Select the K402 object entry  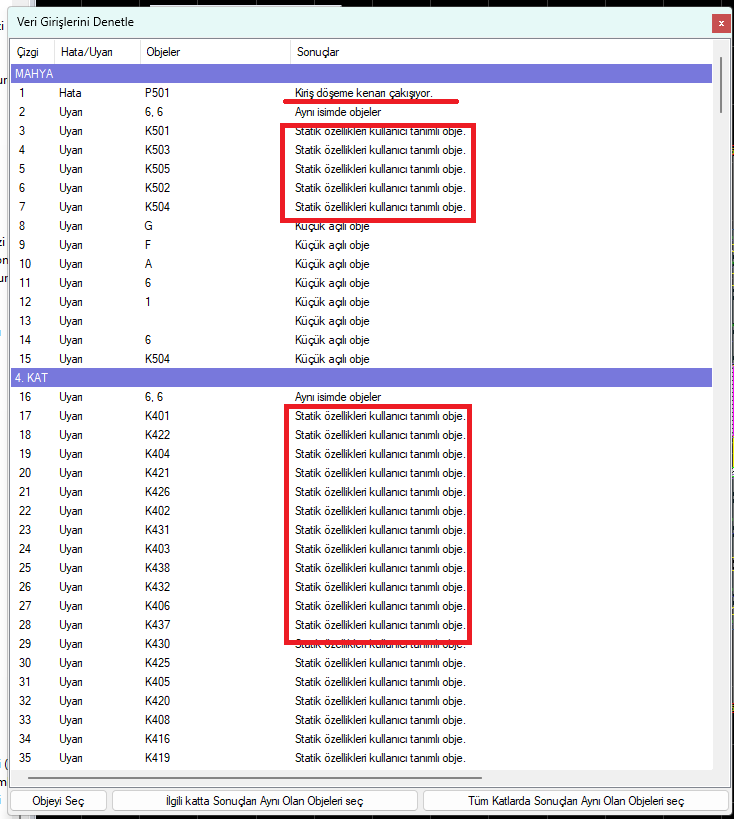tap(157, 511)
